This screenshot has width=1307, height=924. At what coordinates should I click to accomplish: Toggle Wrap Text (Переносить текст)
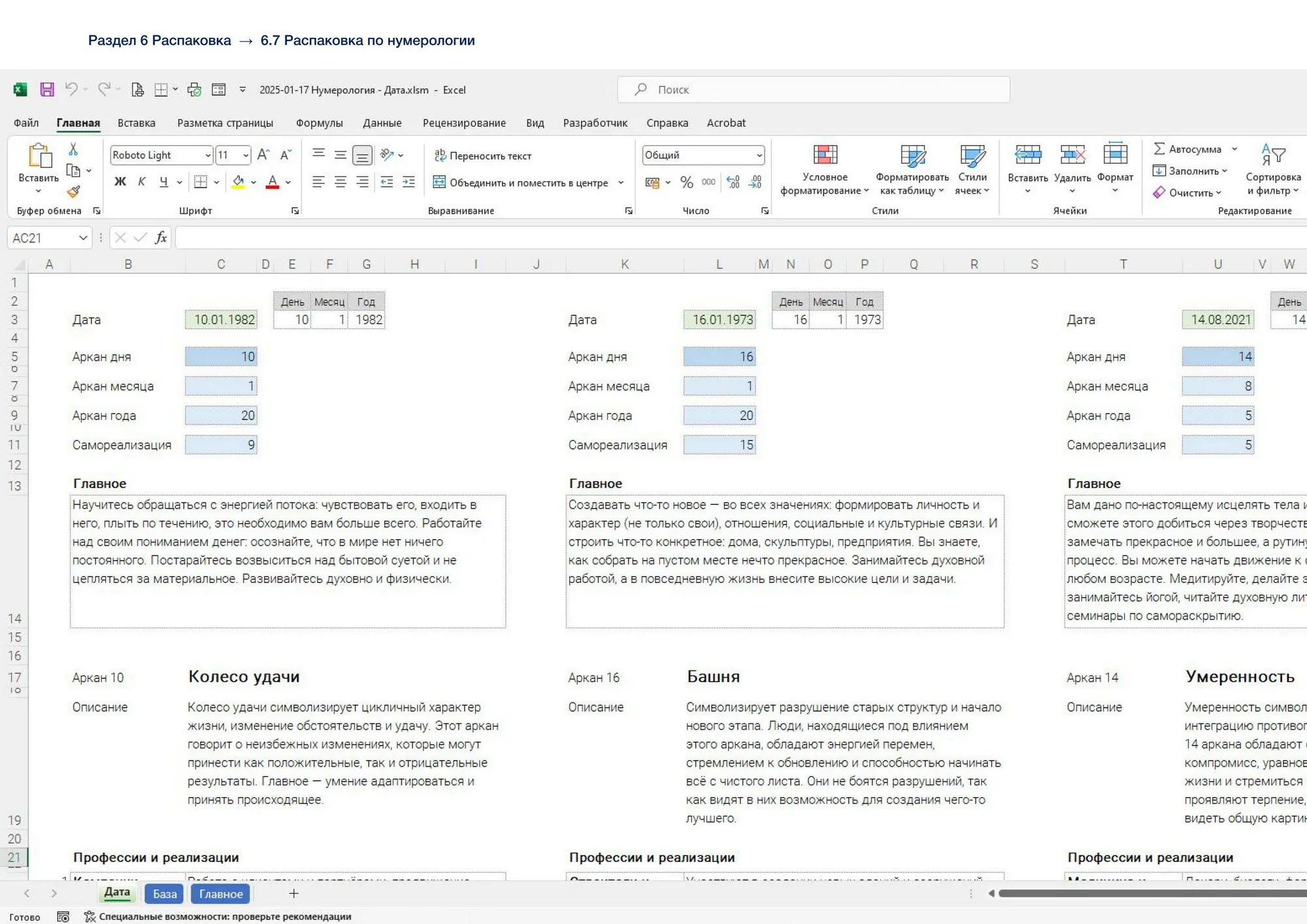(482, 156)
